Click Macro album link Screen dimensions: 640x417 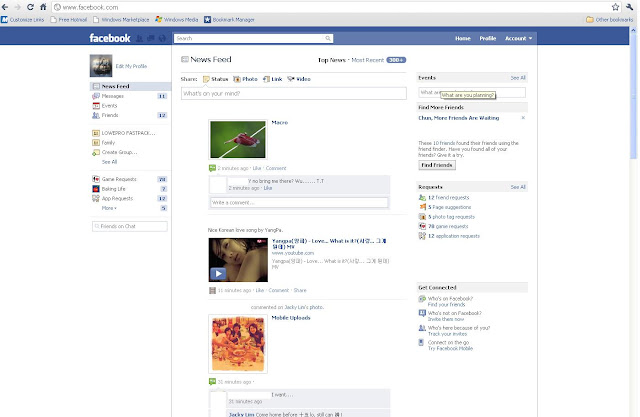(280, 122)
